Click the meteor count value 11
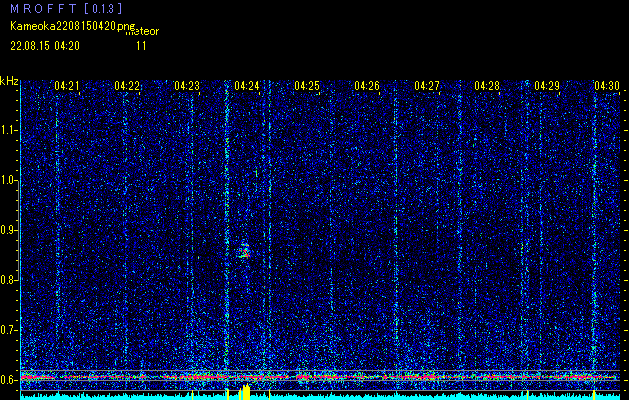Viewport: 629px width, 400px height. [x=141, y=46]
